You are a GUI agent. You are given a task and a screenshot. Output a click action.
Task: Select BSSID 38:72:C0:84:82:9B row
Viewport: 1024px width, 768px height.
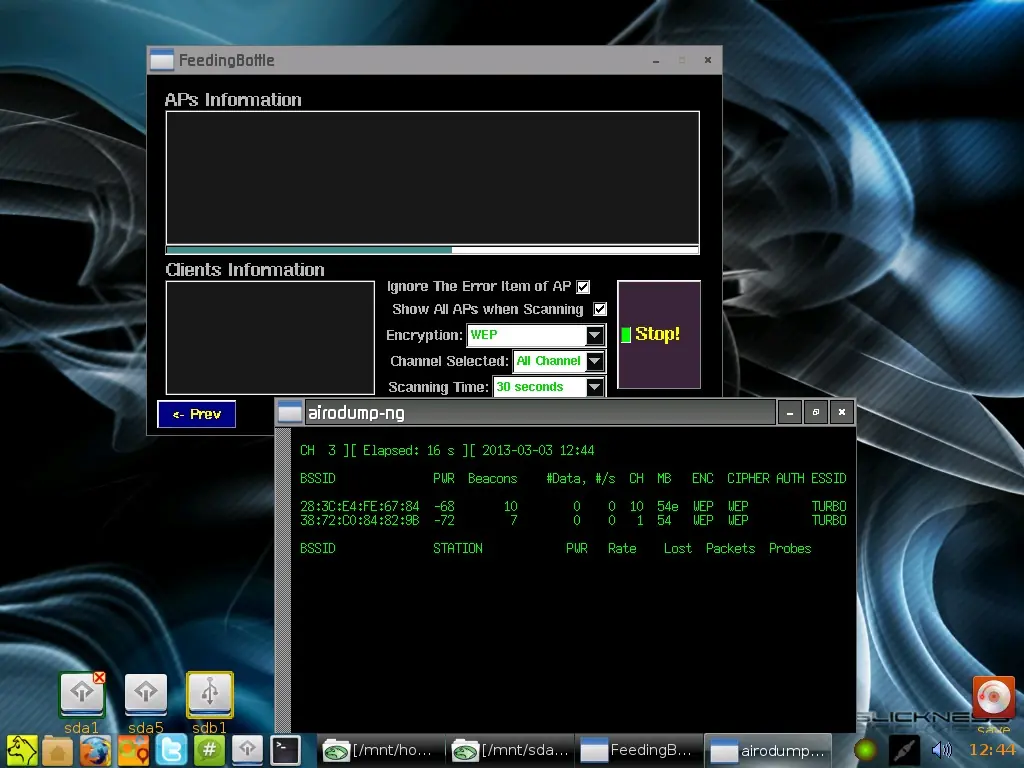pos(573,520)
